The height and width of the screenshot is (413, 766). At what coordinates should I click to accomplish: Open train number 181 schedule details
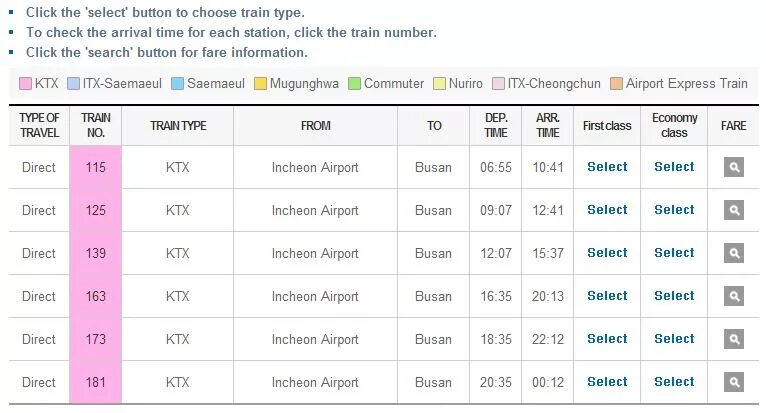point(96,382)
